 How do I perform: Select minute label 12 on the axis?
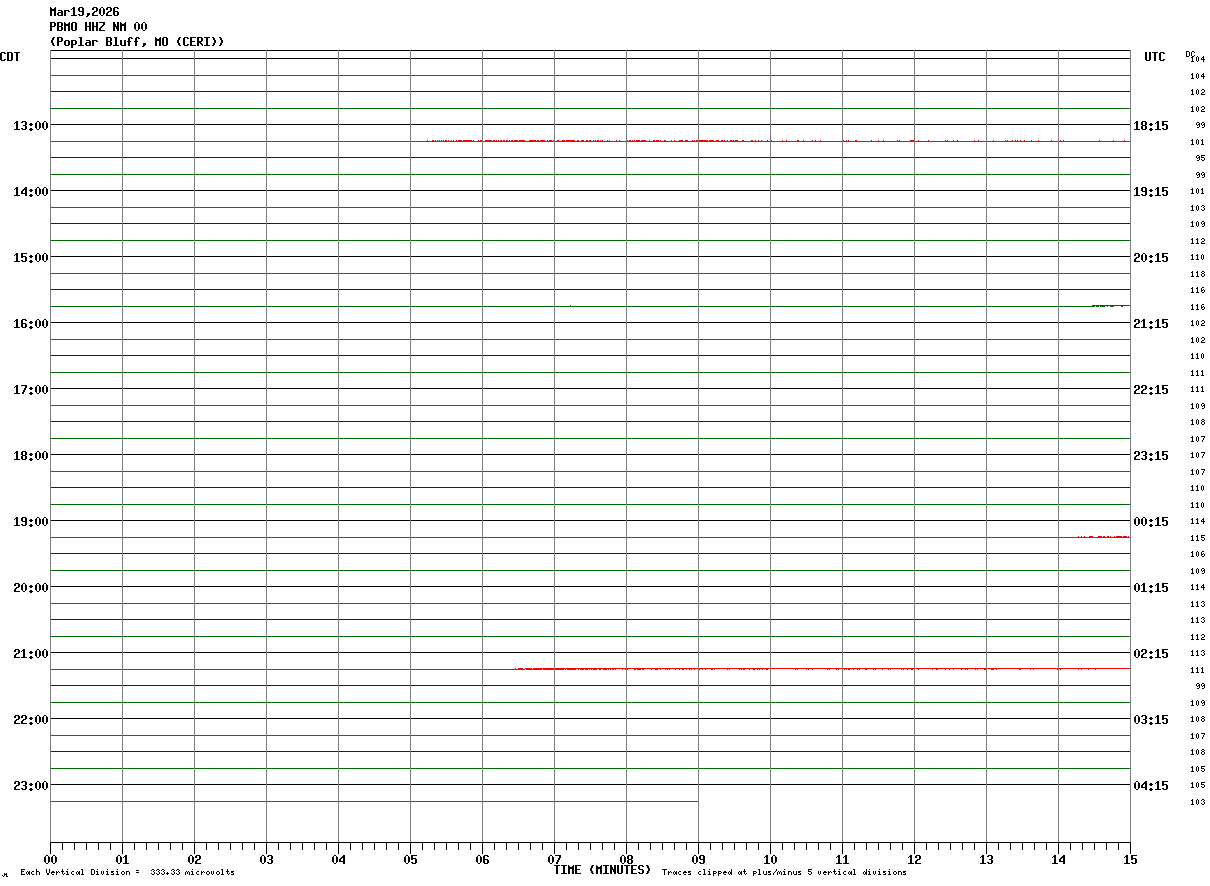point(914,860)
